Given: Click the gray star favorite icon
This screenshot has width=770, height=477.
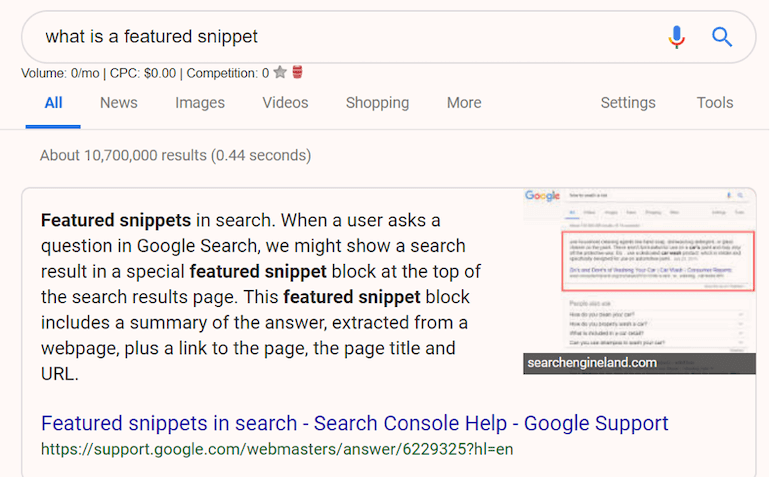Looking at the screenshot, I should coord(280,72).
